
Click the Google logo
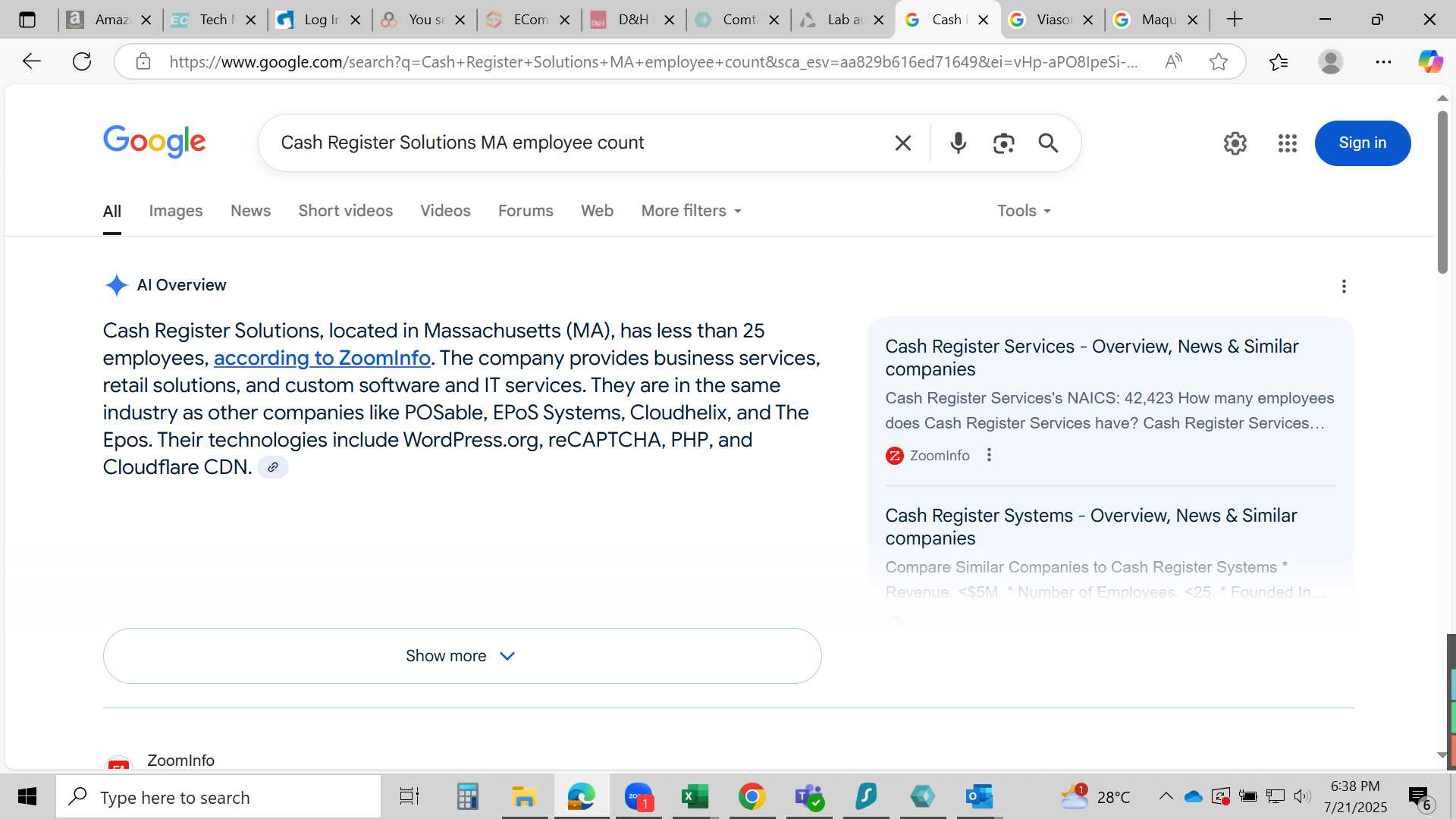[x=154, y=142]
